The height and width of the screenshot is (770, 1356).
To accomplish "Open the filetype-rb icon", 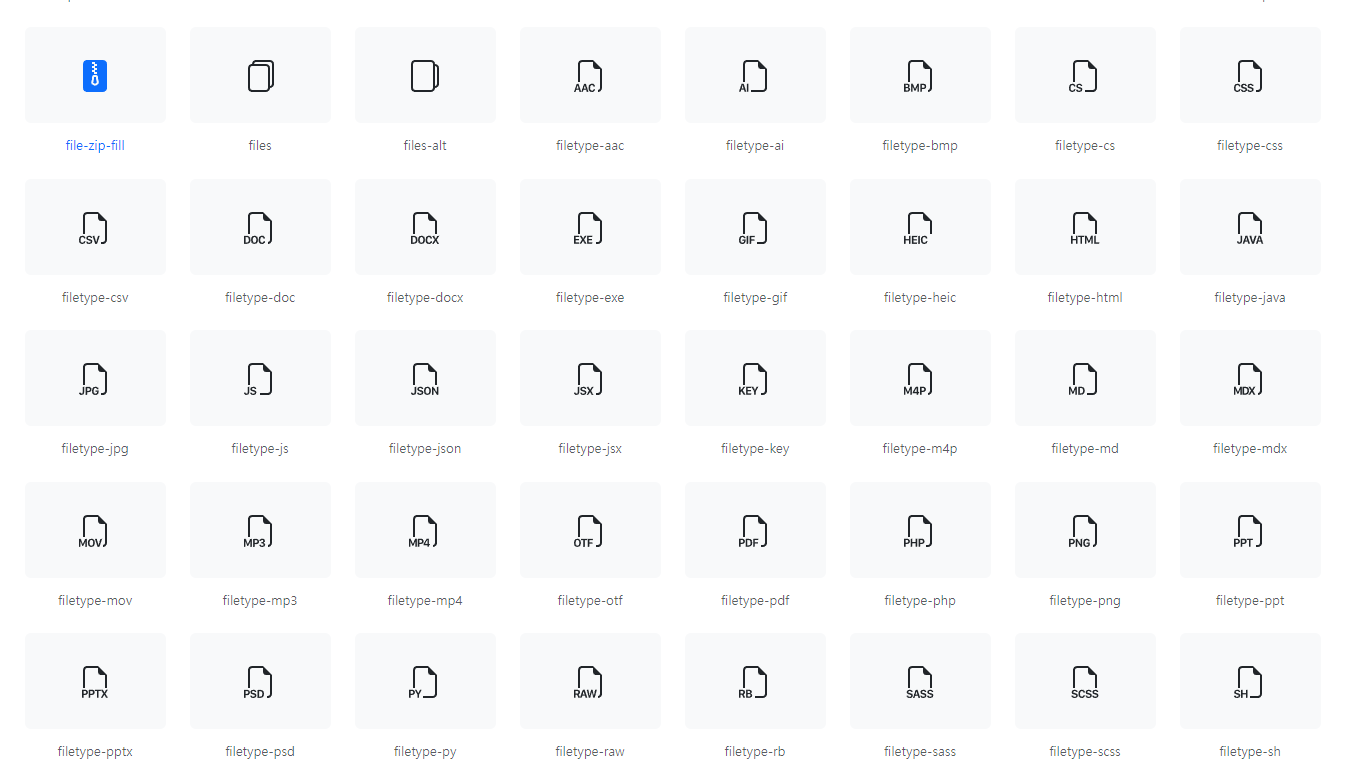I will coord(755,682).
